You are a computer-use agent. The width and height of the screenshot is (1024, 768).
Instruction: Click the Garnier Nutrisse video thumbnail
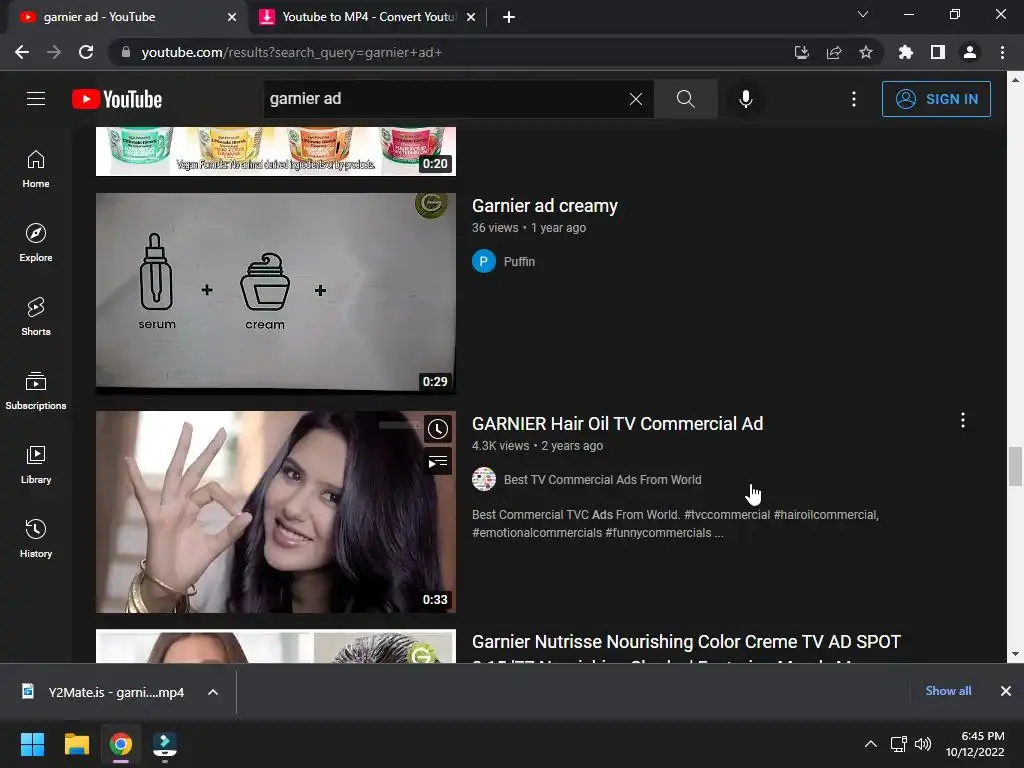tap(276, 646)
